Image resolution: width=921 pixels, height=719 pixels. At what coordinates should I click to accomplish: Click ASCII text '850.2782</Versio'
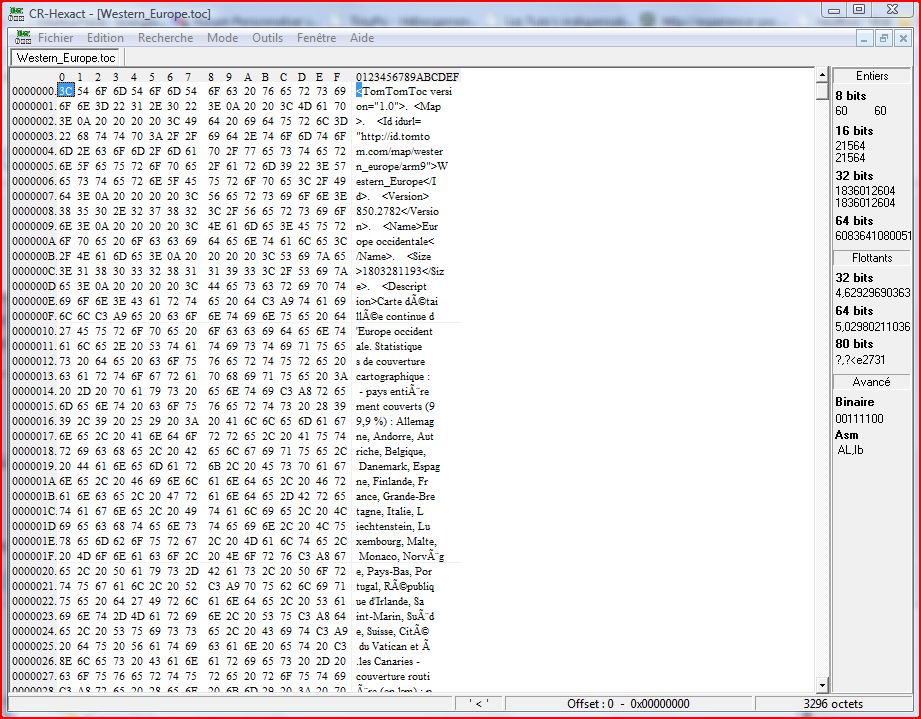click(397, 211)
